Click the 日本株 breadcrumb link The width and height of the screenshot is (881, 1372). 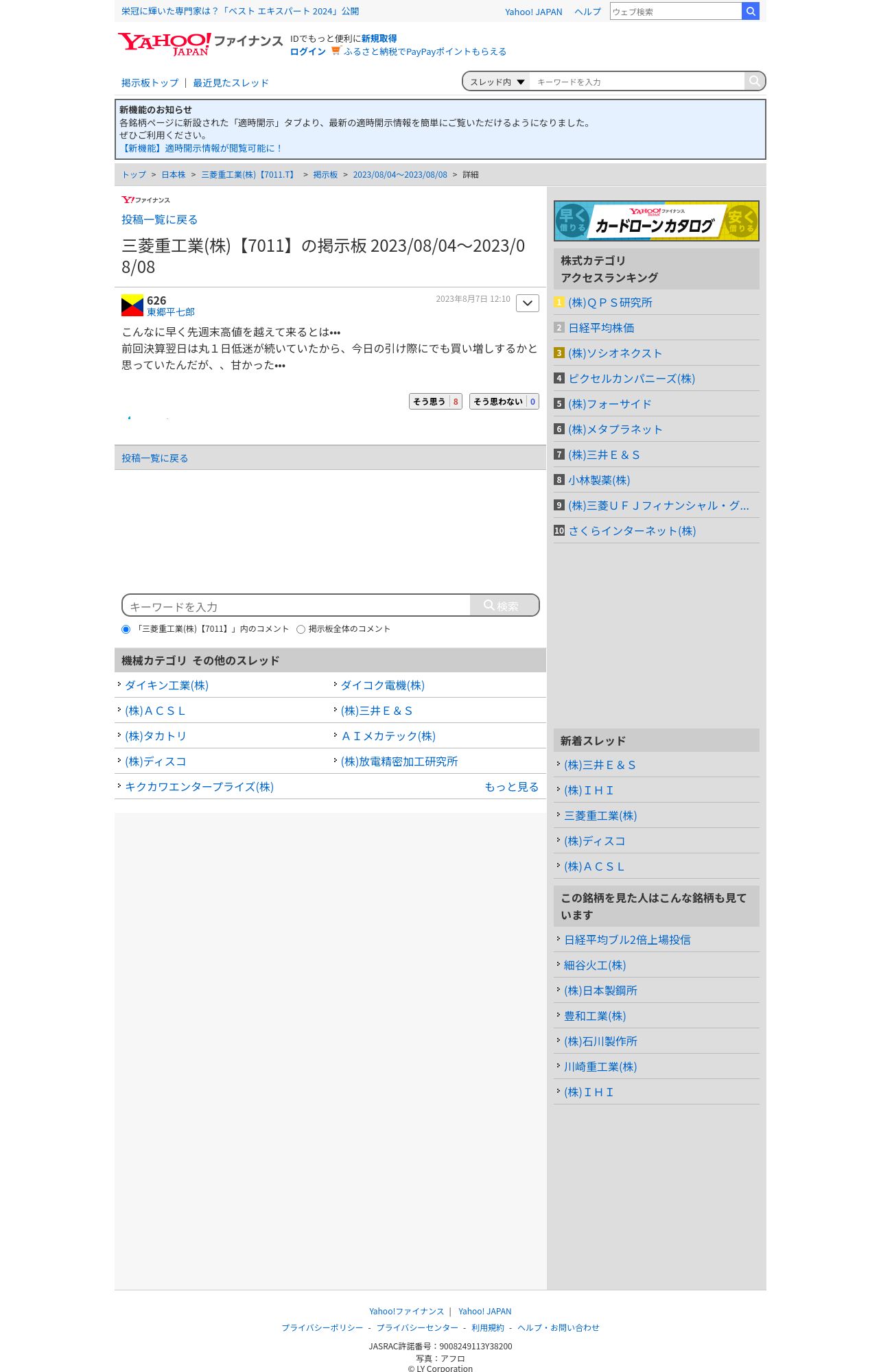tap(174, 175)
